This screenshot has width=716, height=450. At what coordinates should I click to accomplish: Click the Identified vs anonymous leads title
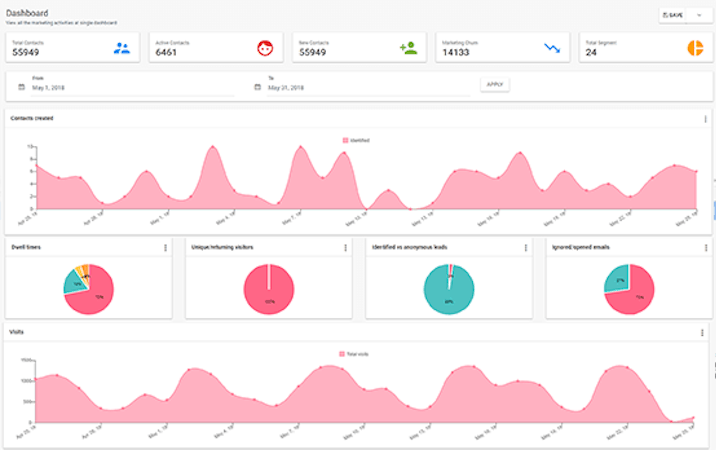(410, 247)
